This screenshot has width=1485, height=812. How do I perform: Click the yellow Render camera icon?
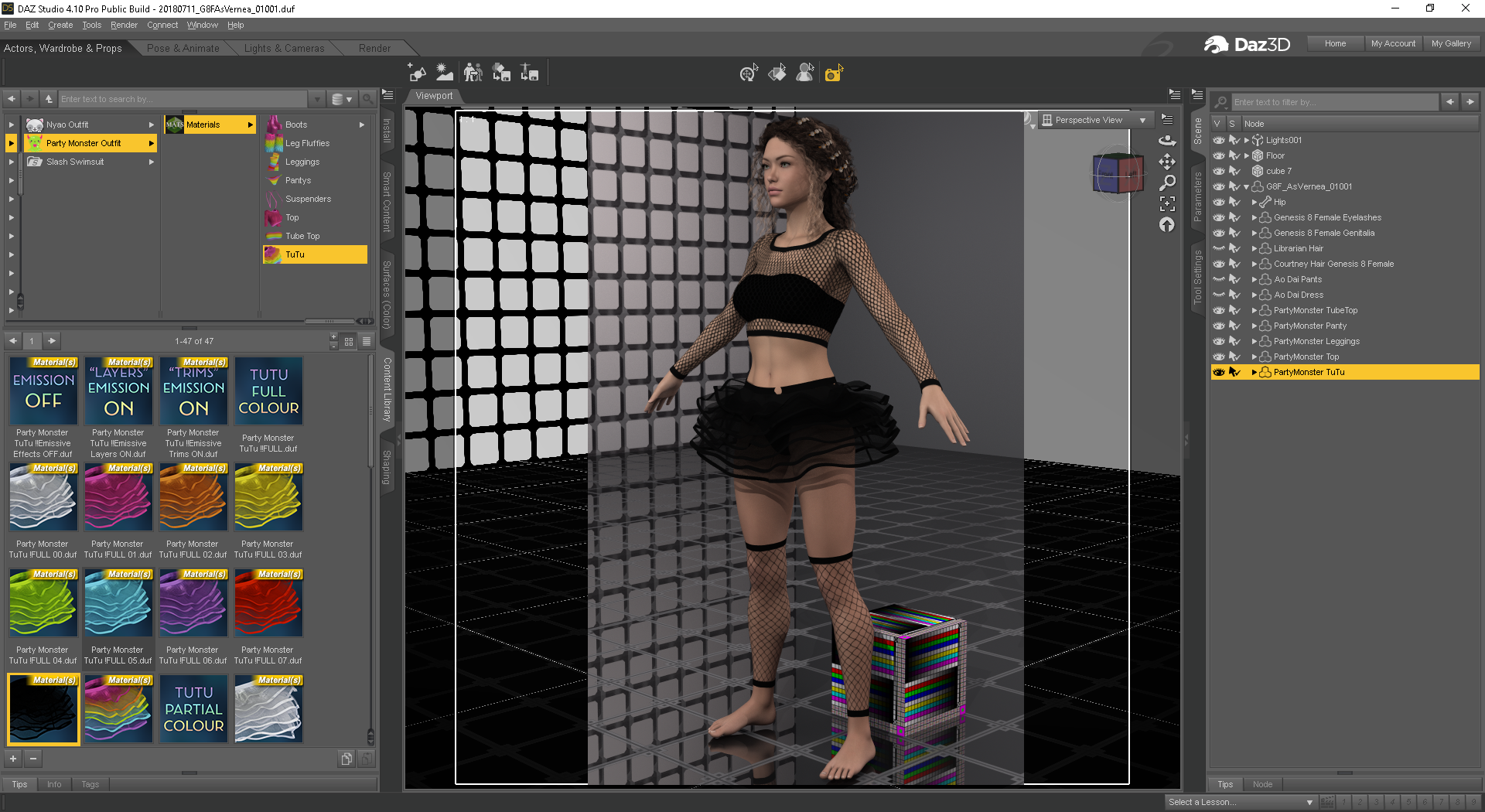point(834,73)
